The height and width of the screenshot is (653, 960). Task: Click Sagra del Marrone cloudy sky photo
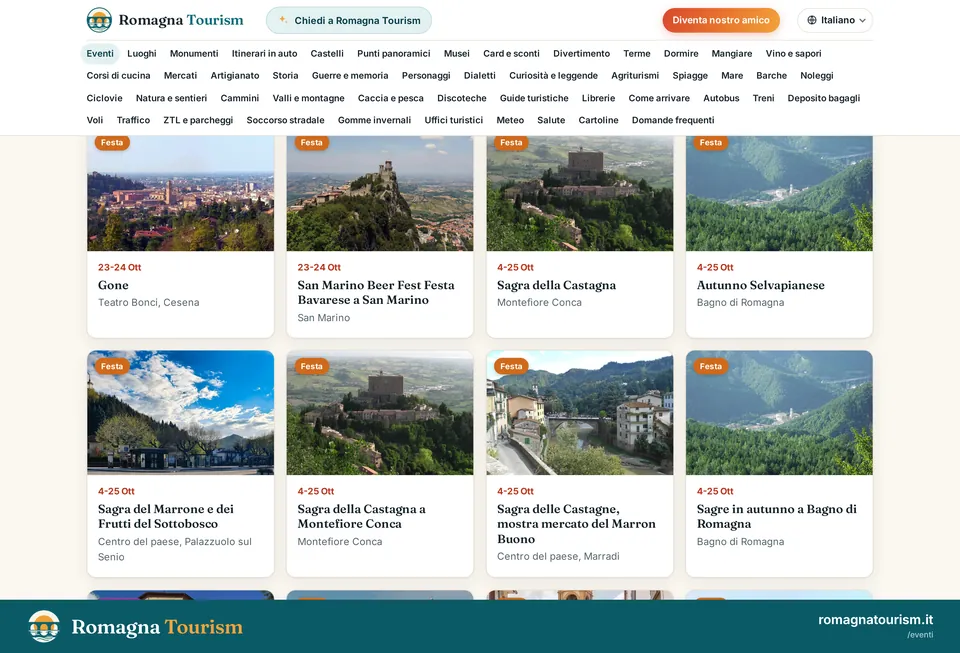[x=181, y=413]
